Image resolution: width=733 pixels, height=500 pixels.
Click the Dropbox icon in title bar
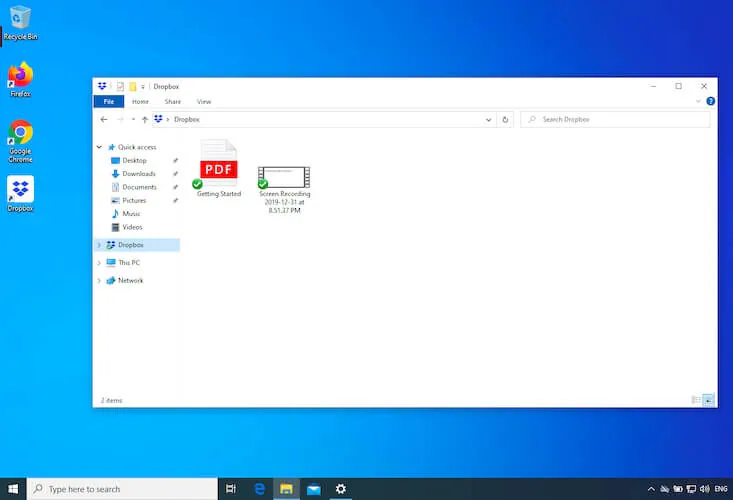[x=102, y=86]
